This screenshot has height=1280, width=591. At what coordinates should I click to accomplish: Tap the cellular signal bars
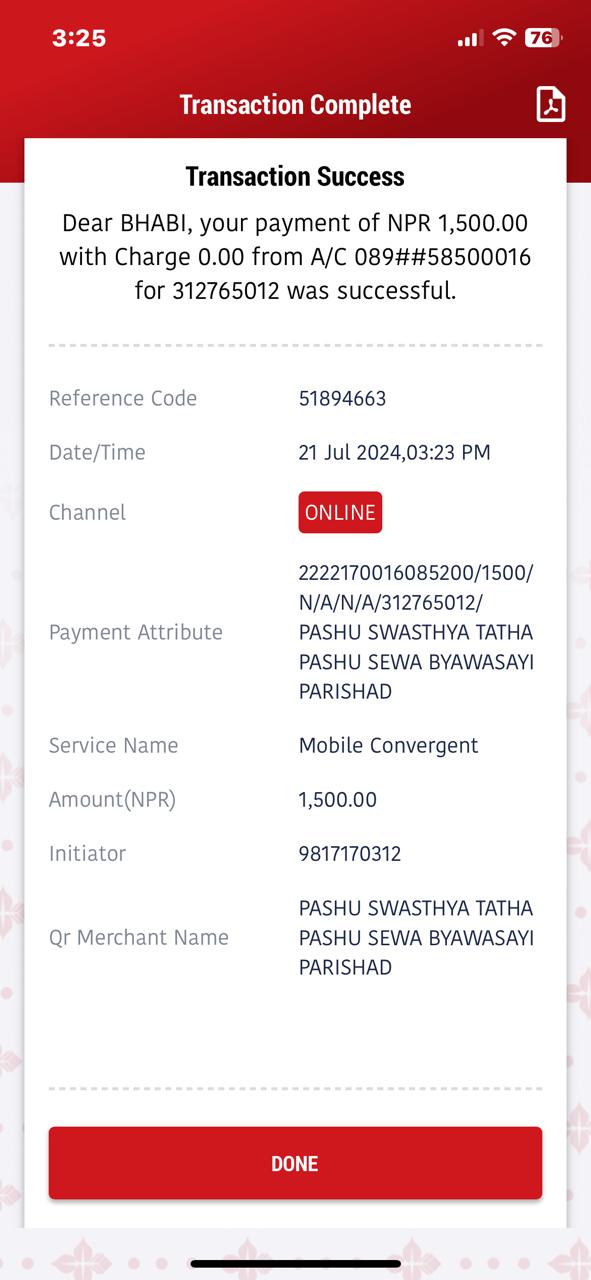[x=470, y=39]
